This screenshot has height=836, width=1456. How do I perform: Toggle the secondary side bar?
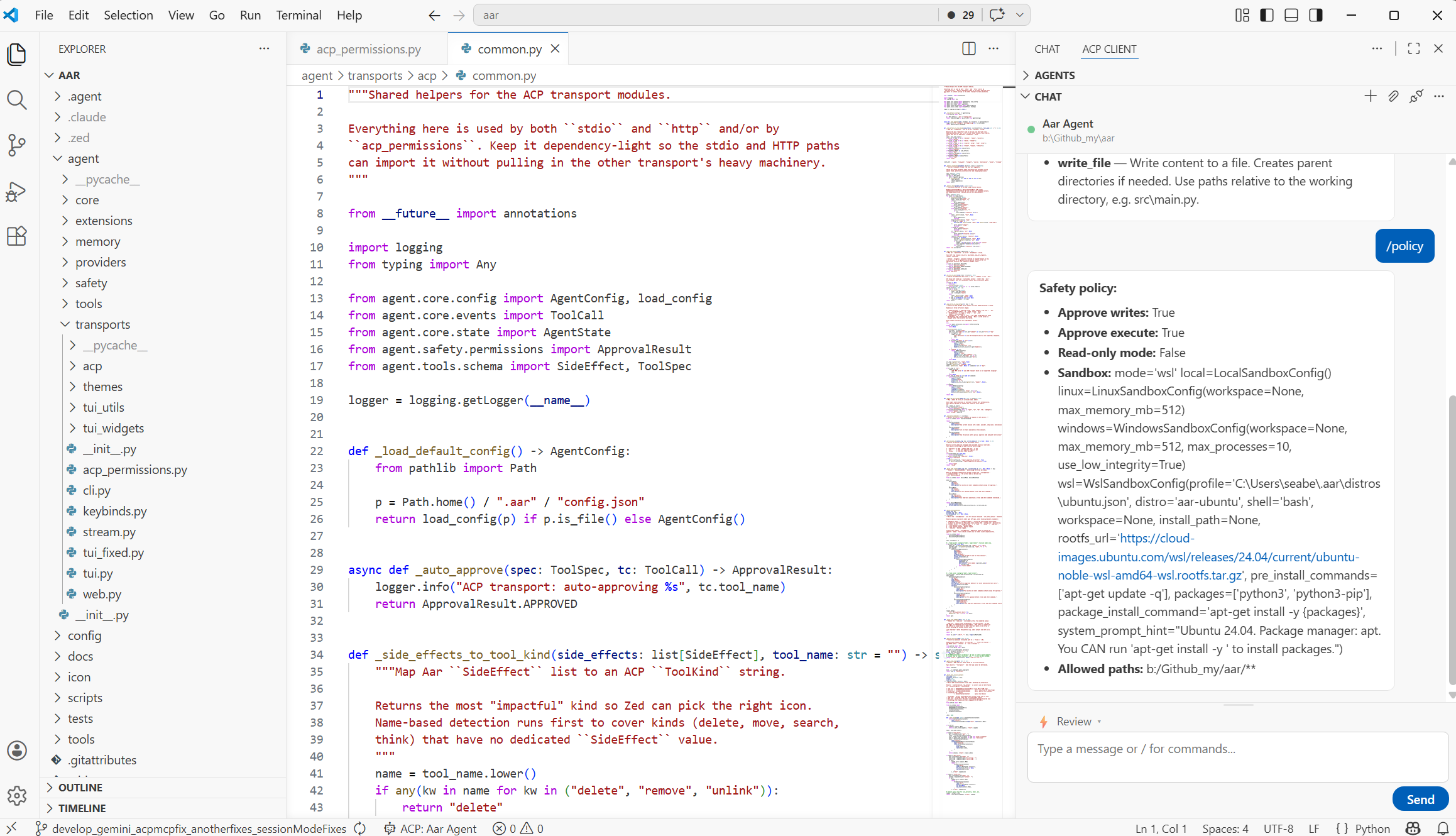coord(1316,15)
